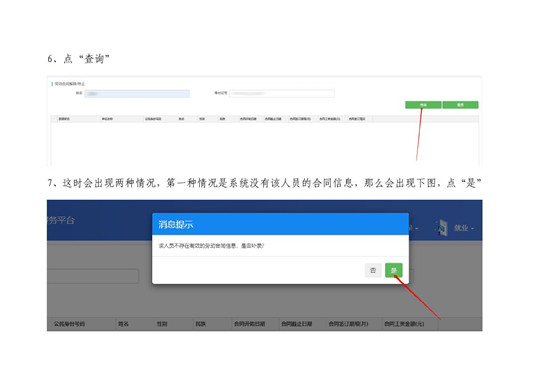Focus the 姓名 name input field

pos(137,94)
